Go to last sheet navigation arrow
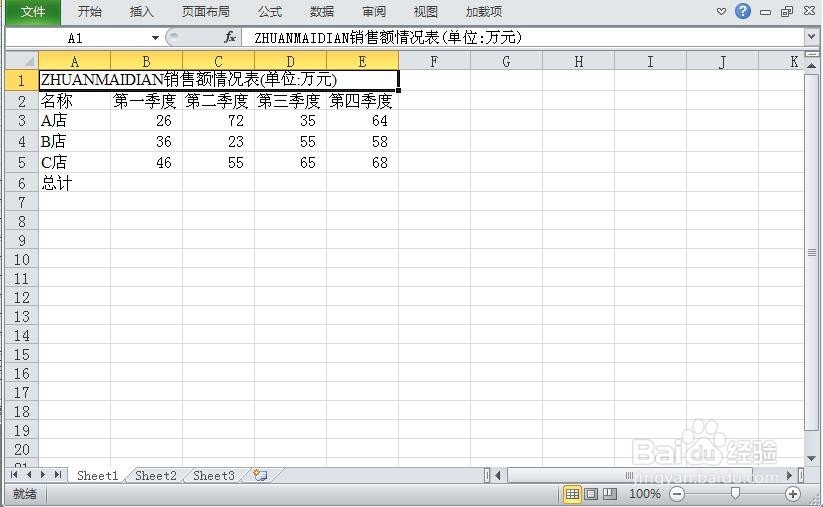 click(x=58, y=475)
